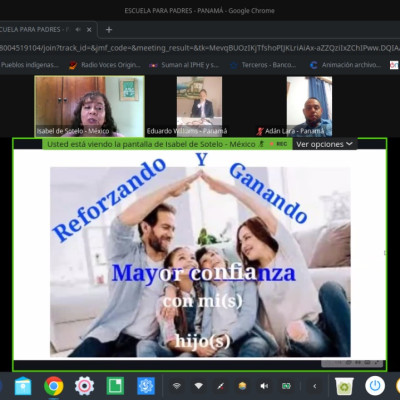This screenshot has height=400, width=400.
Task: Launch Google Chrome from taskbar
Action: click(54, 386)
